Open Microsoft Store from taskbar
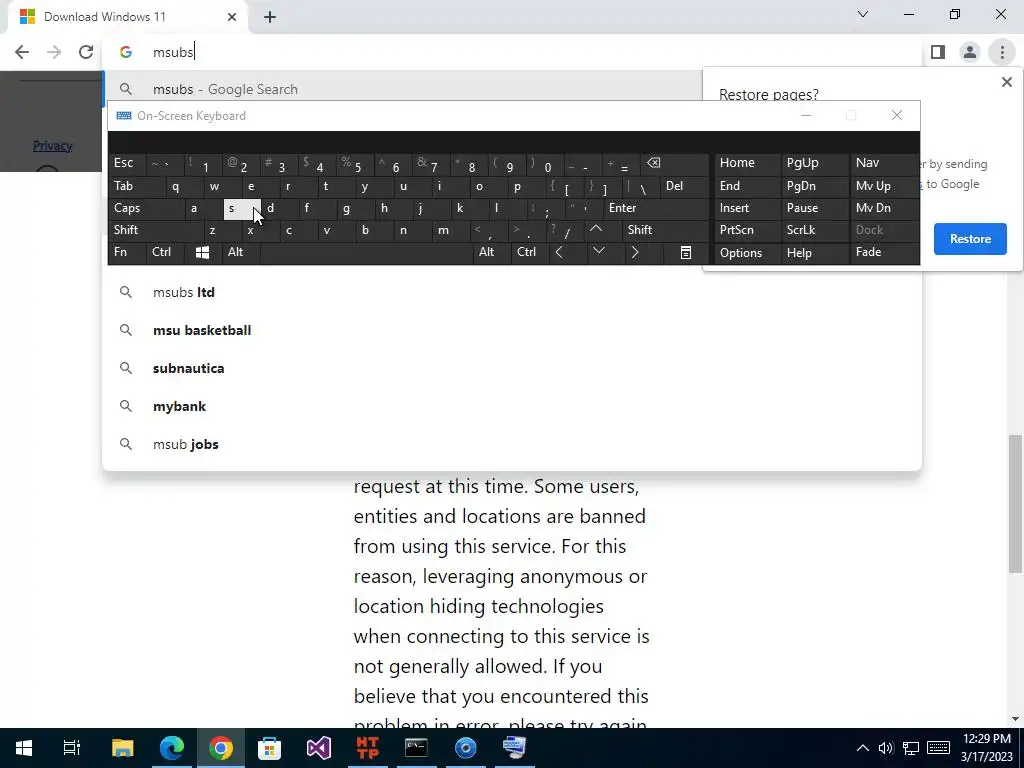1024x768 pixels. pyautogui.click(x=269, y=748)
